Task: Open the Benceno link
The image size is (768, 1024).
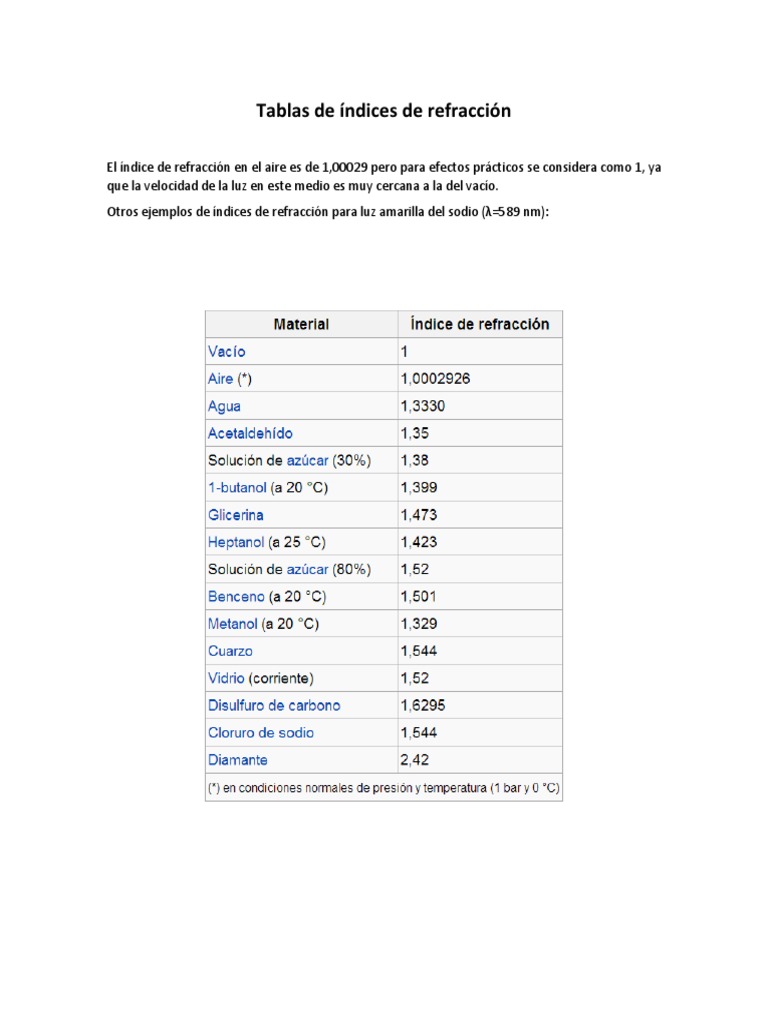Action: 236,596
